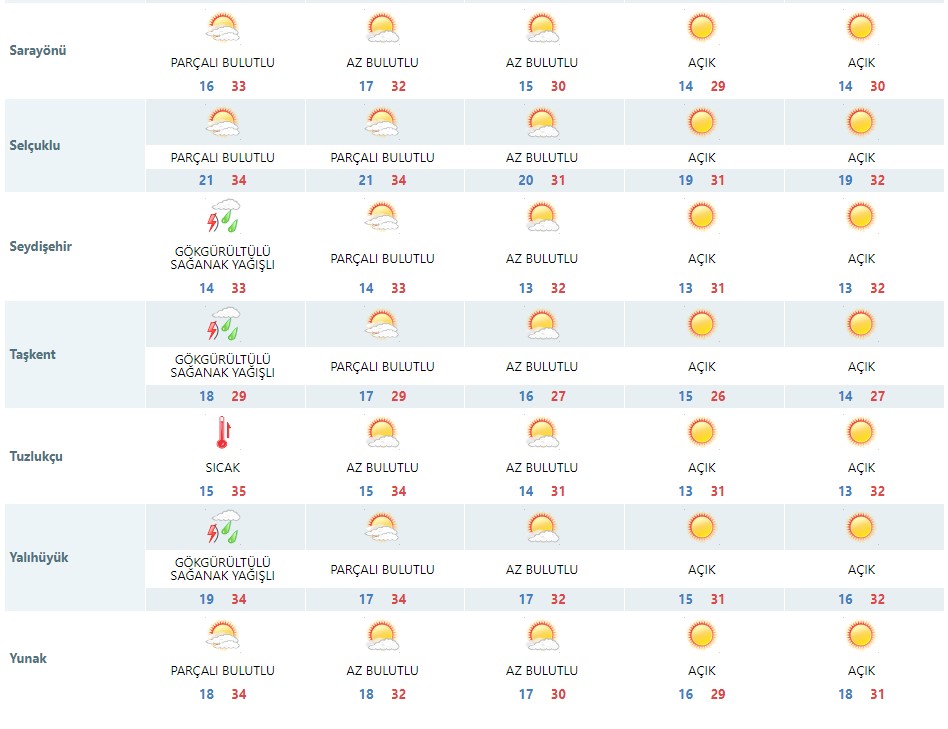Click Sarayönü's first partly cloudy icon
This screenshot has width=948, height=729.
coord(223,27)
